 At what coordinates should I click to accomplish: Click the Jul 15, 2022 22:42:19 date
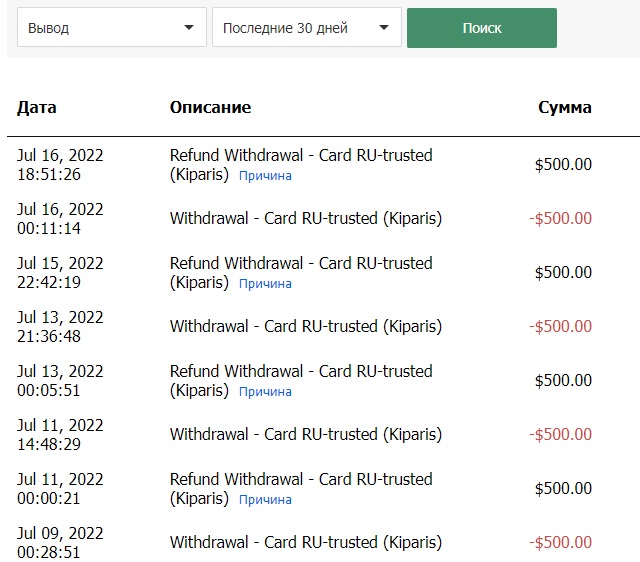coord(60,273)
